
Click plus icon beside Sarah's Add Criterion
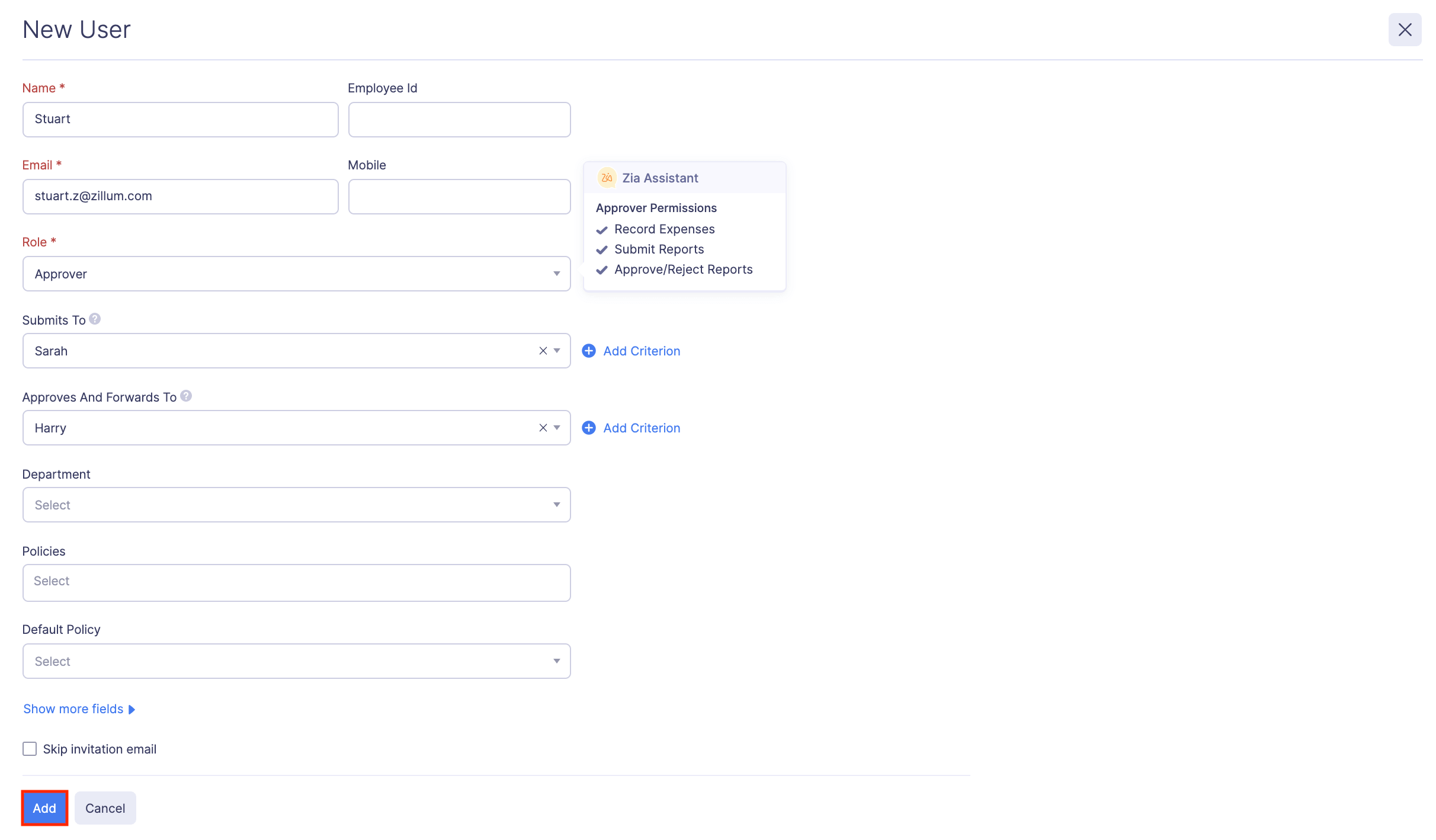click(x=589, y=351)
